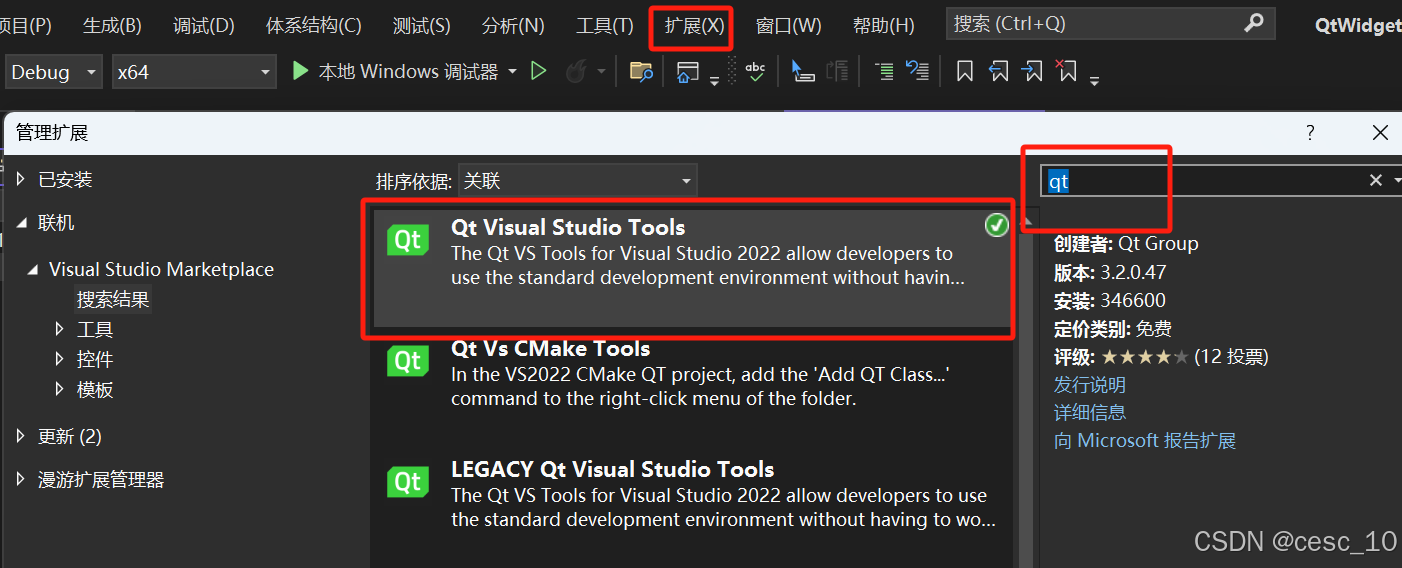Screen dimensions: 1402x568
Task: Expand the 模板 category node
Action: pyautogui.click(x=60, y=389)
